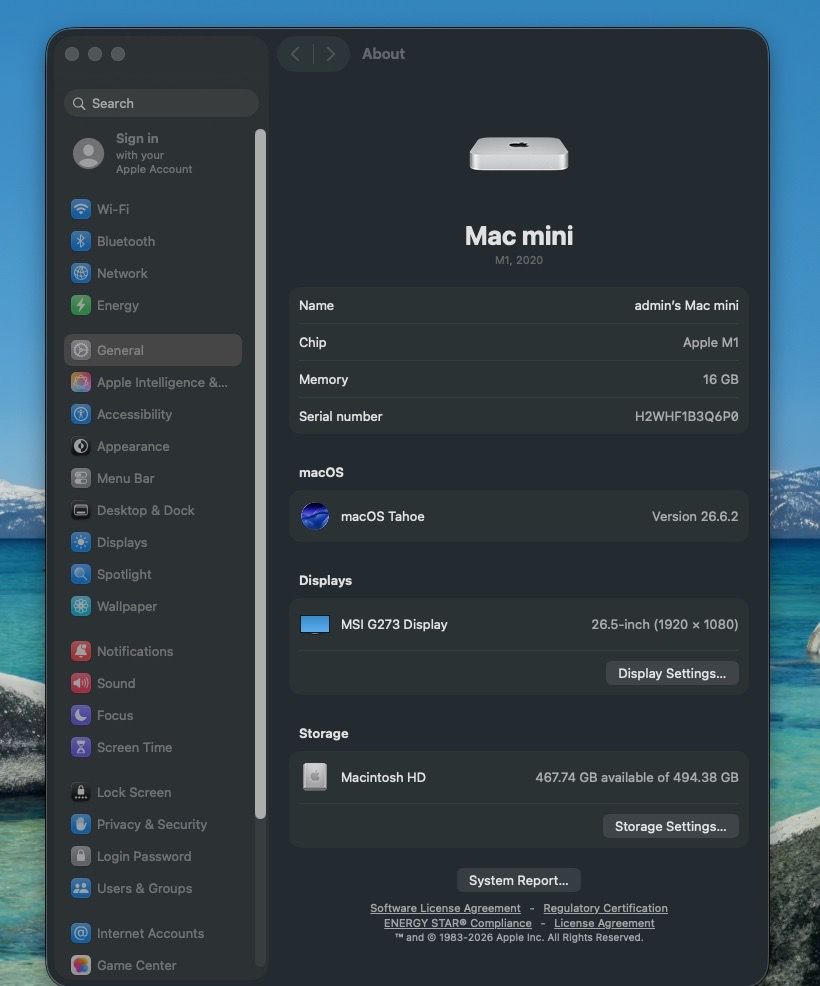Screen dimensions: 820x986
Task: Open Wi-Fi settings in sidebar
Action: click(x=153, y=209)
